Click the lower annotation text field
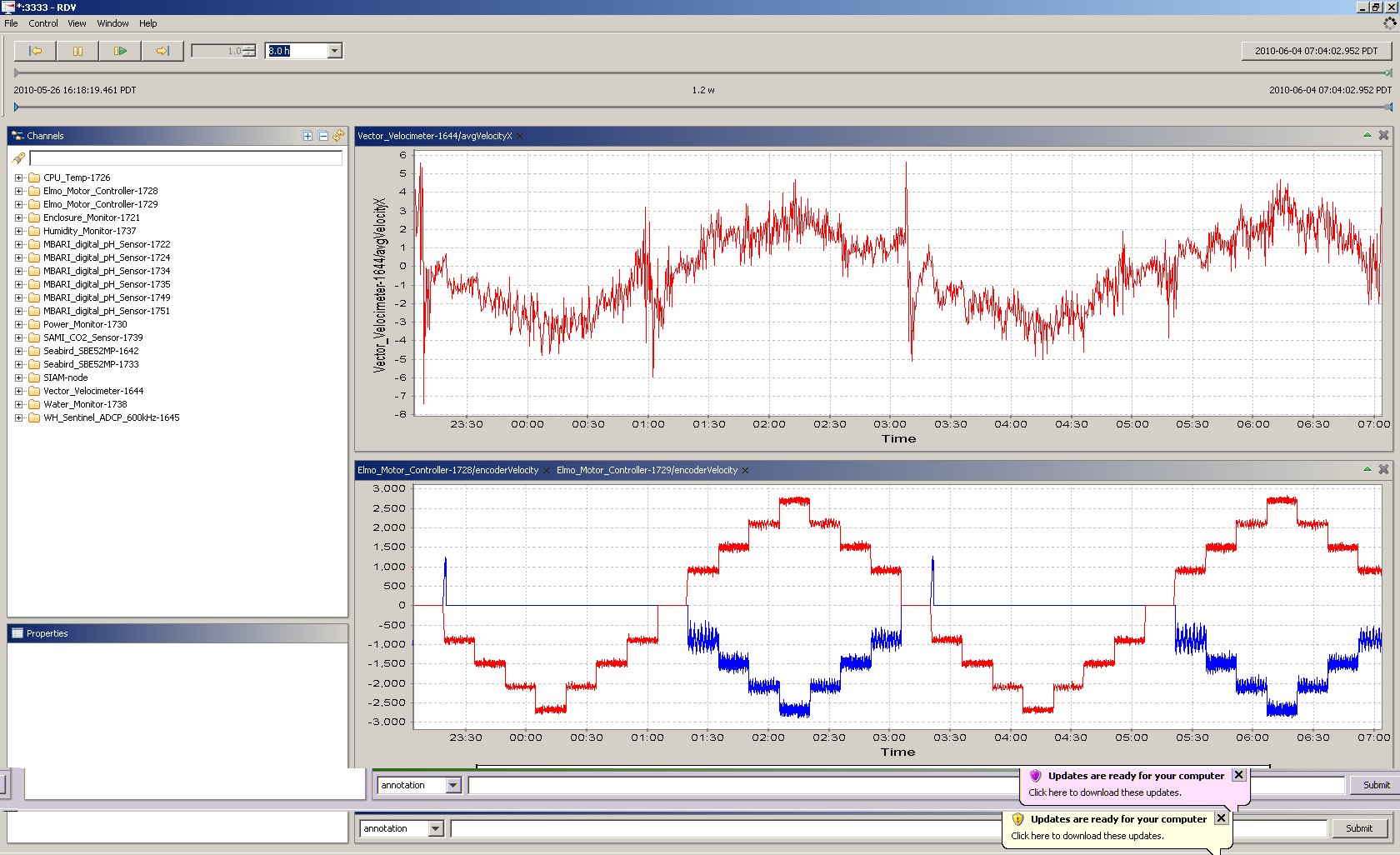 pos(726,828)
